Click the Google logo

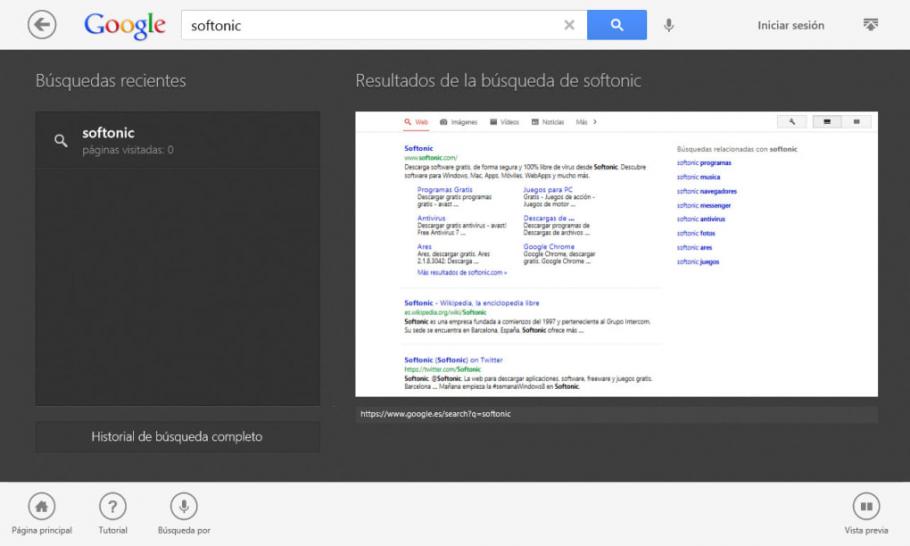123,26
